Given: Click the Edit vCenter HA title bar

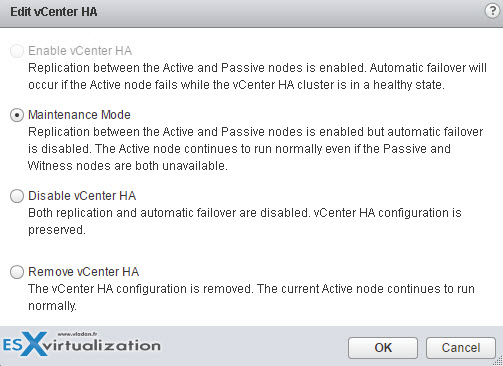Looking at the screenshot, I should (251, 12).
